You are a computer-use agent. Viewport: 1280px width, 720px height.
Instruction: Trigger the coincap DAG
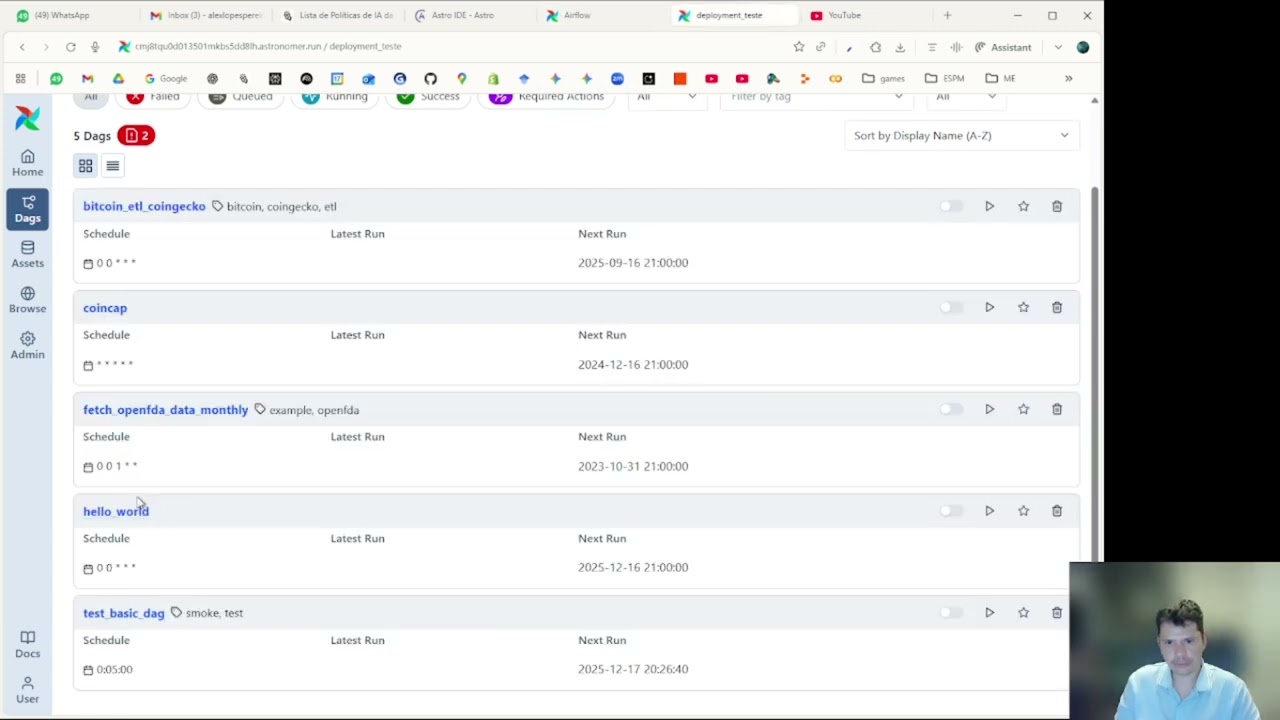(x=989, y=307)
